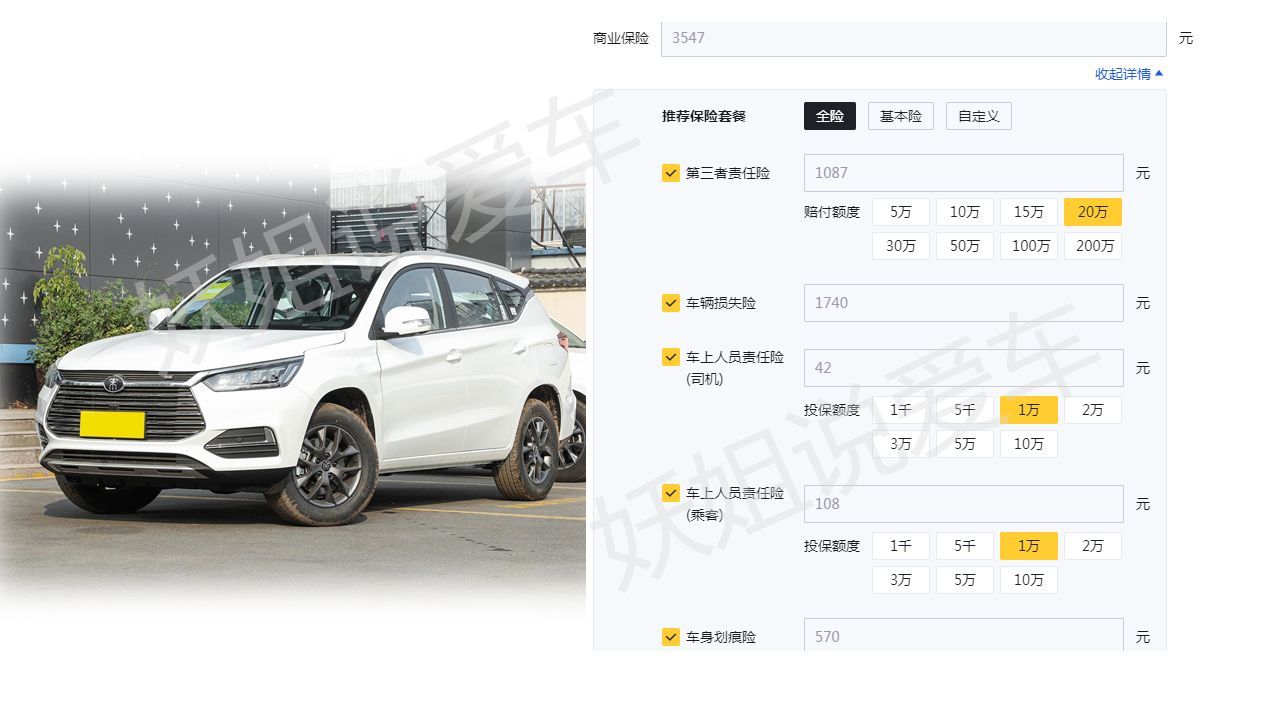Set passenger coverage to 5千
The image size is (1280, 720).
click(965, 546)
